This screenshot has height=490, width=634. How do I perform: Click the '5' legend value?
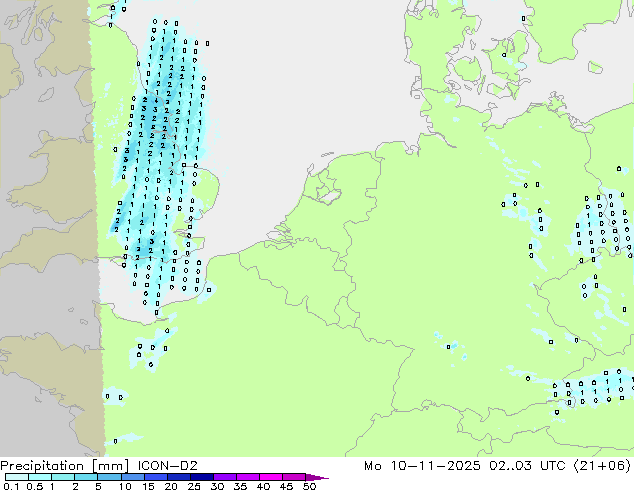(98, 486)
